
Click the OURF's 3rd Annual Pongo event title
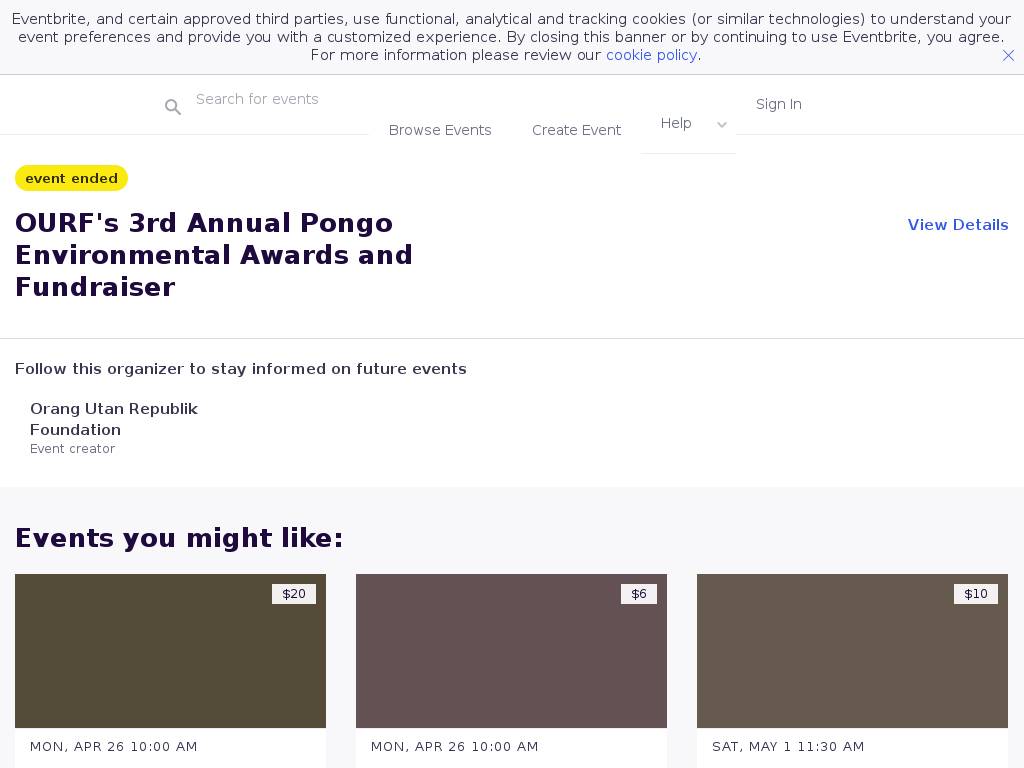tap(214, 255)
